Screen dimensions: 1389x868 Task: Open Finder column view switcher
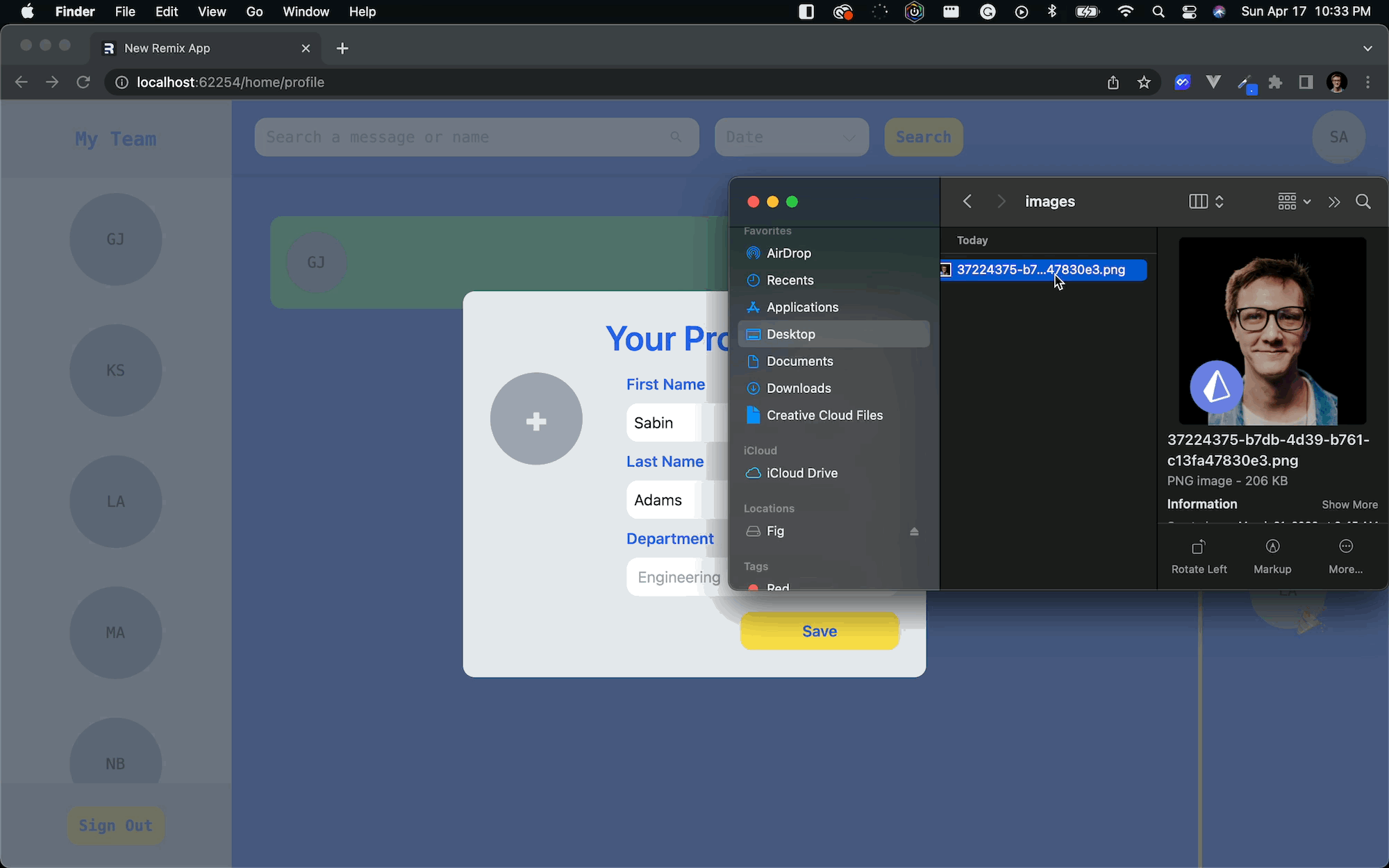click(1206, 201)
